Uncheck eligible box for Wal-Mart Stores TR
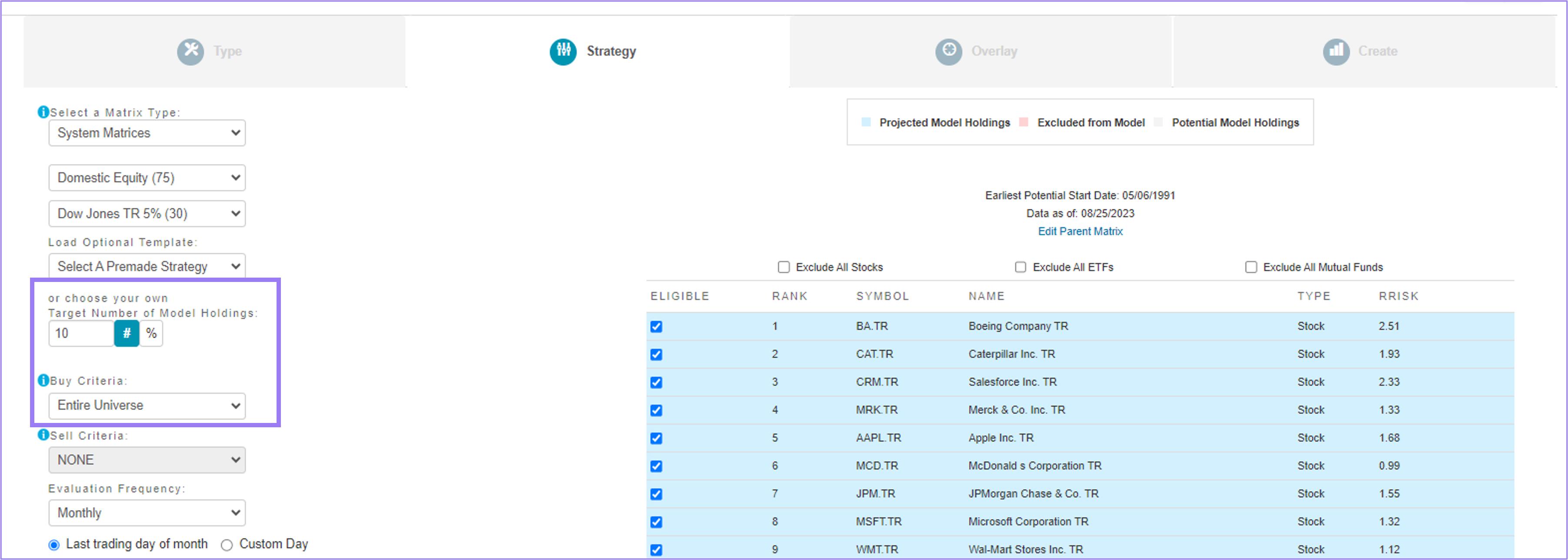 (656, 550)
